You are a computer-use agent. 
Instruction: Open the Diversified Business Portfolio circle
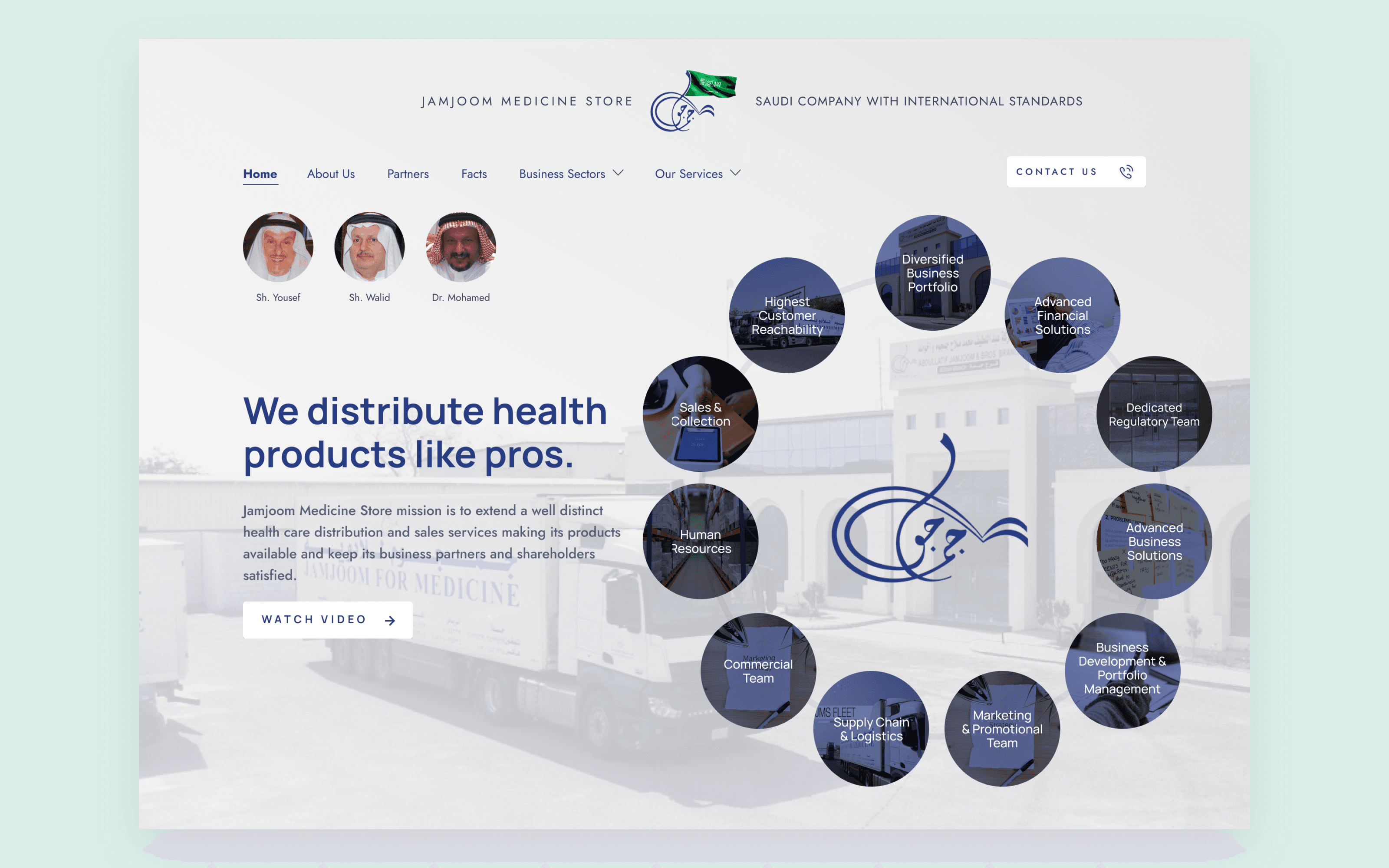pyautogui.click(x=933, y=273)
